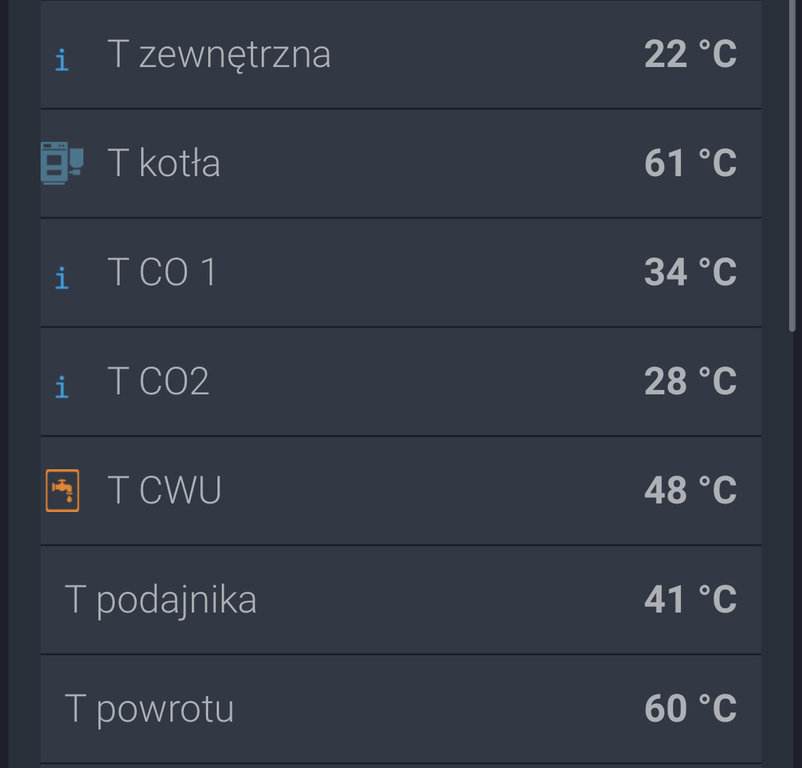The width and height of the screenshot is (802, 768).
Task: Click the 34 °C value for T CO 1
Action: point(690,272)
